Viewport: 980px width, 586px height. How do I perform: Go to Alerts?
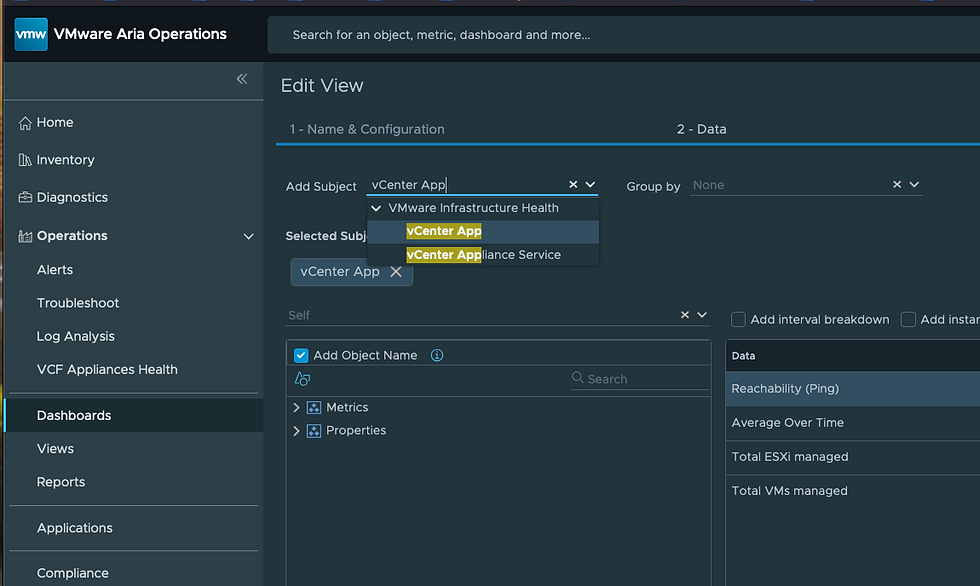pyautogui.click(x=55, y=270)
